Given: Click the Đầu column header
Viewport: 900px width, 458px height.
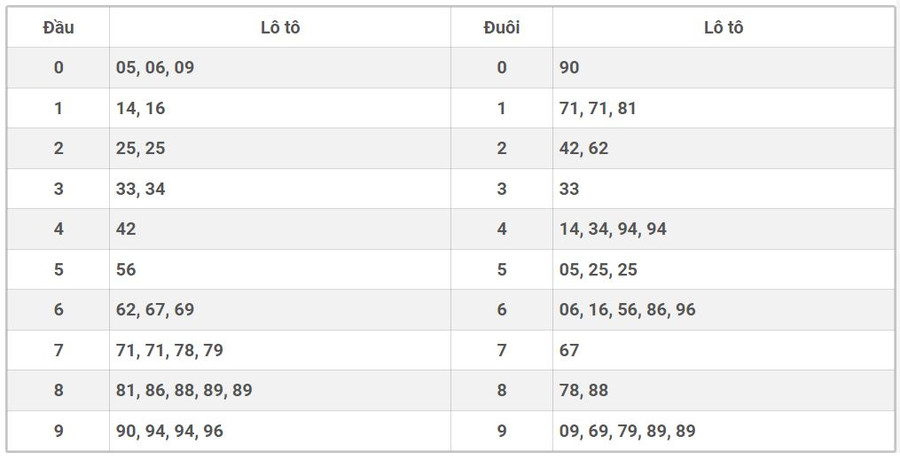Looking at the screenshot, I should [x=58, y=28].
